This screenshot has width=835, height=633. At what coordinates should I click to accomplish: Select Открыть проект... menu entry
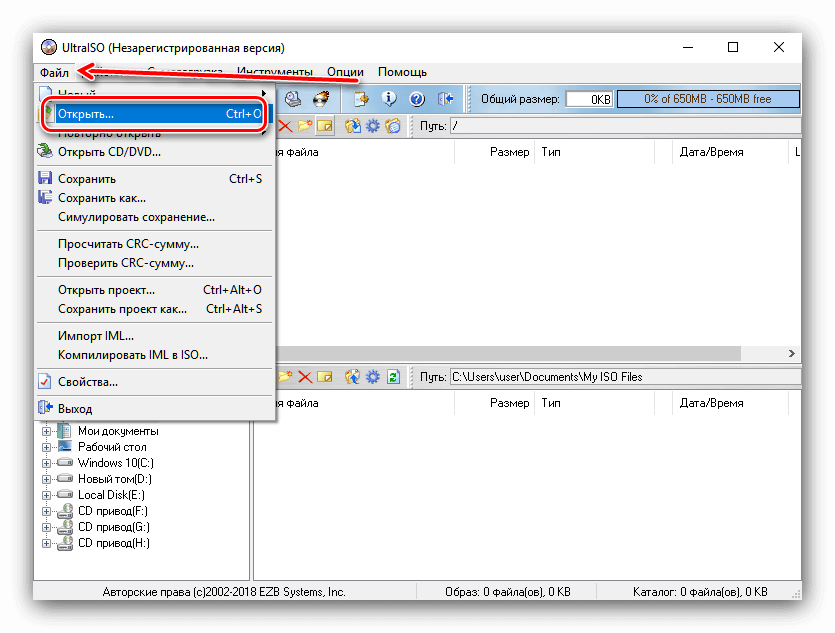[154, 290]
